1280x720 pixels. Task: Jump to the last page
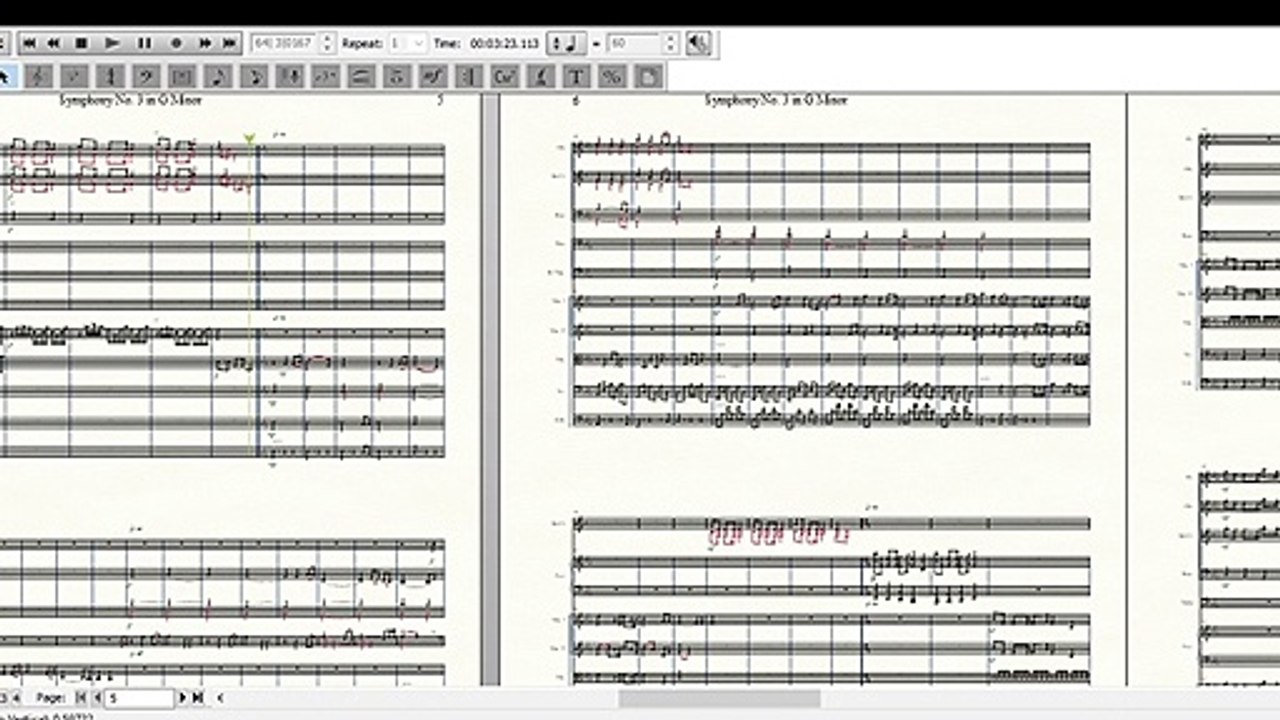198,697
